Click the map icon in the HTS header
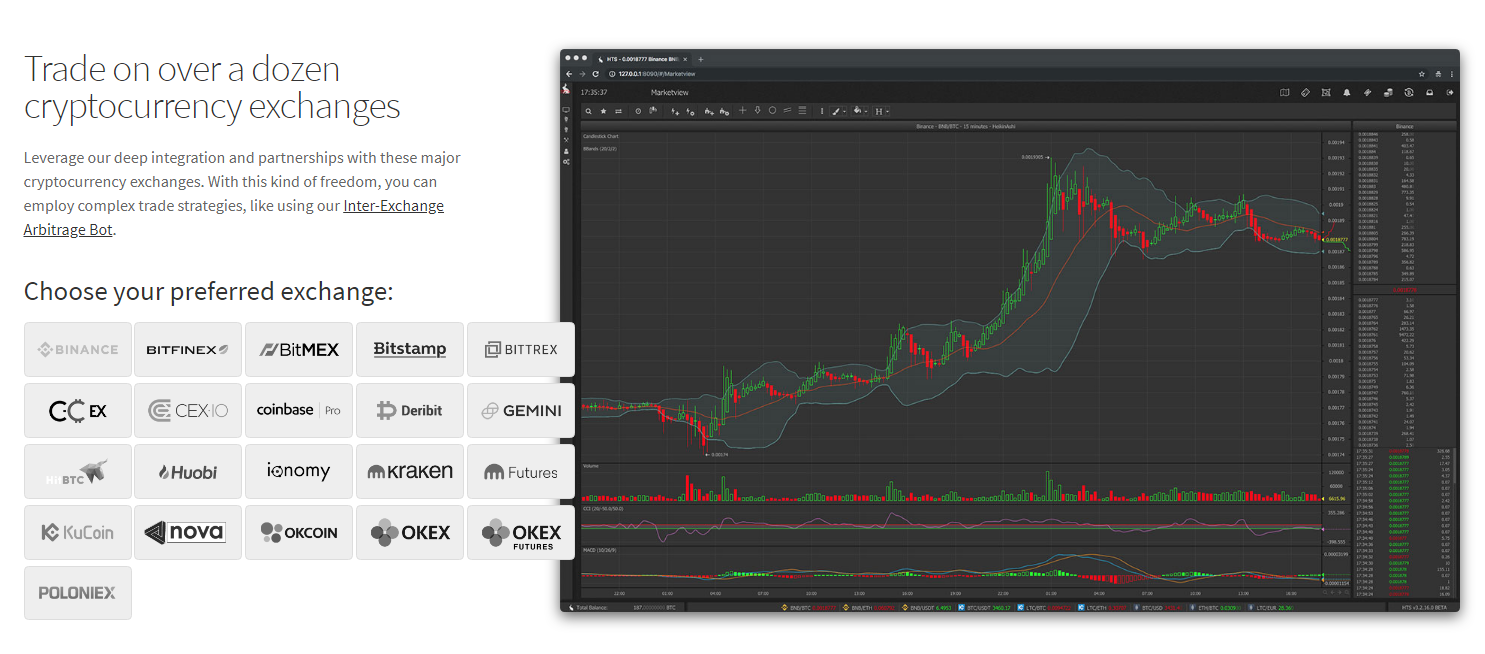The width and height of the screenshot is (1485, 654). click(x=1285, y=92)
